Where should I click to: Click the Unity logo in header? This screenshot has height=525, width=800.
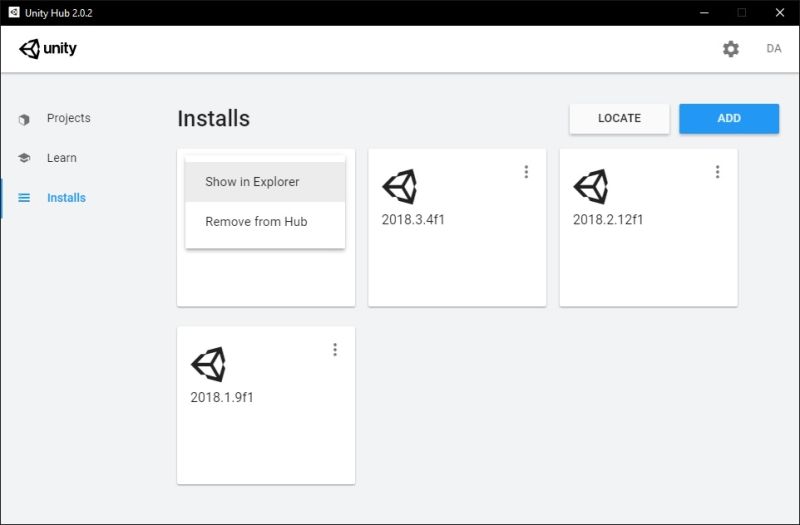point(48,49)
